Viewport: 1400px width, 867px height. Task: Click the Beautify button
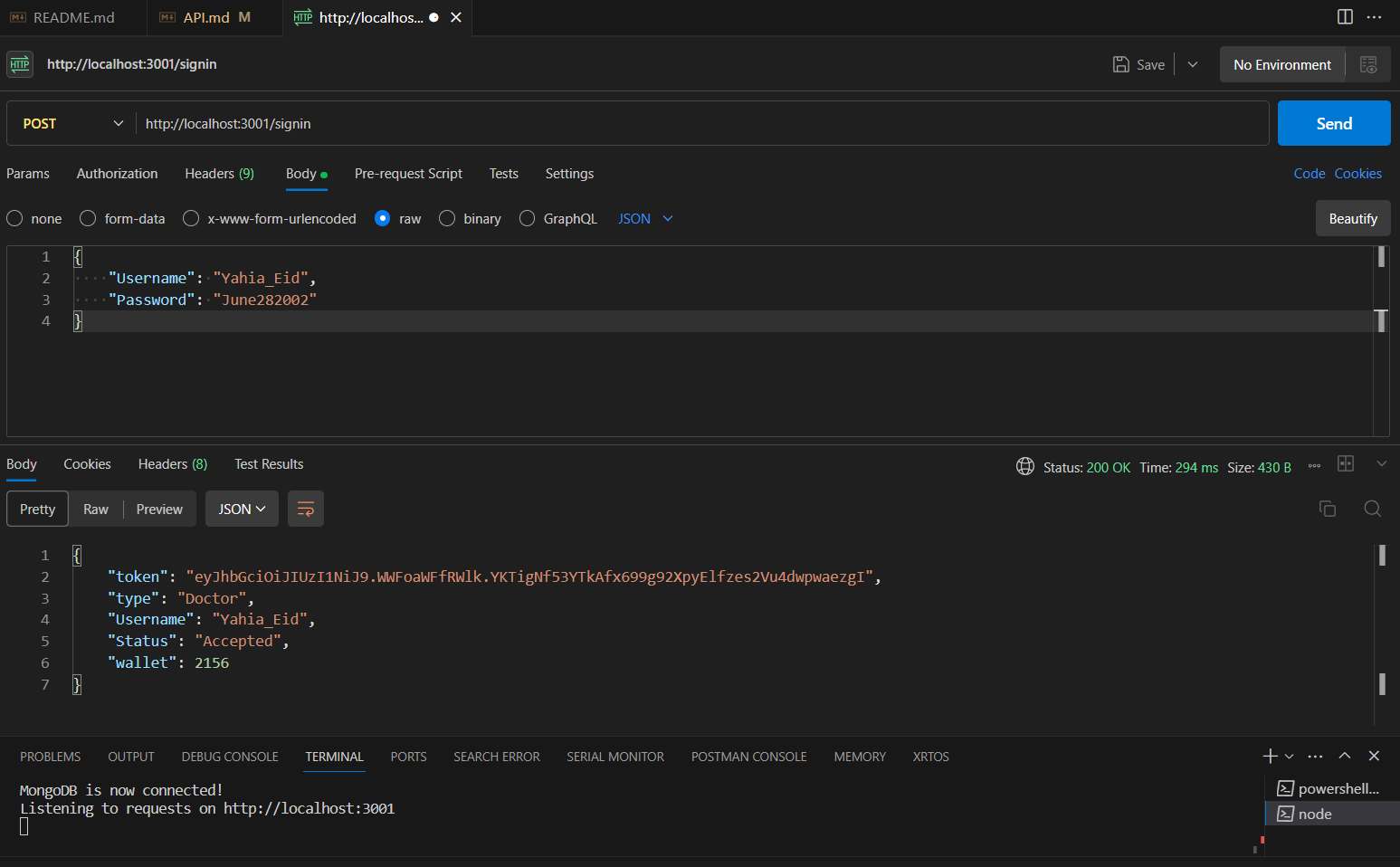pos(1353,218)
